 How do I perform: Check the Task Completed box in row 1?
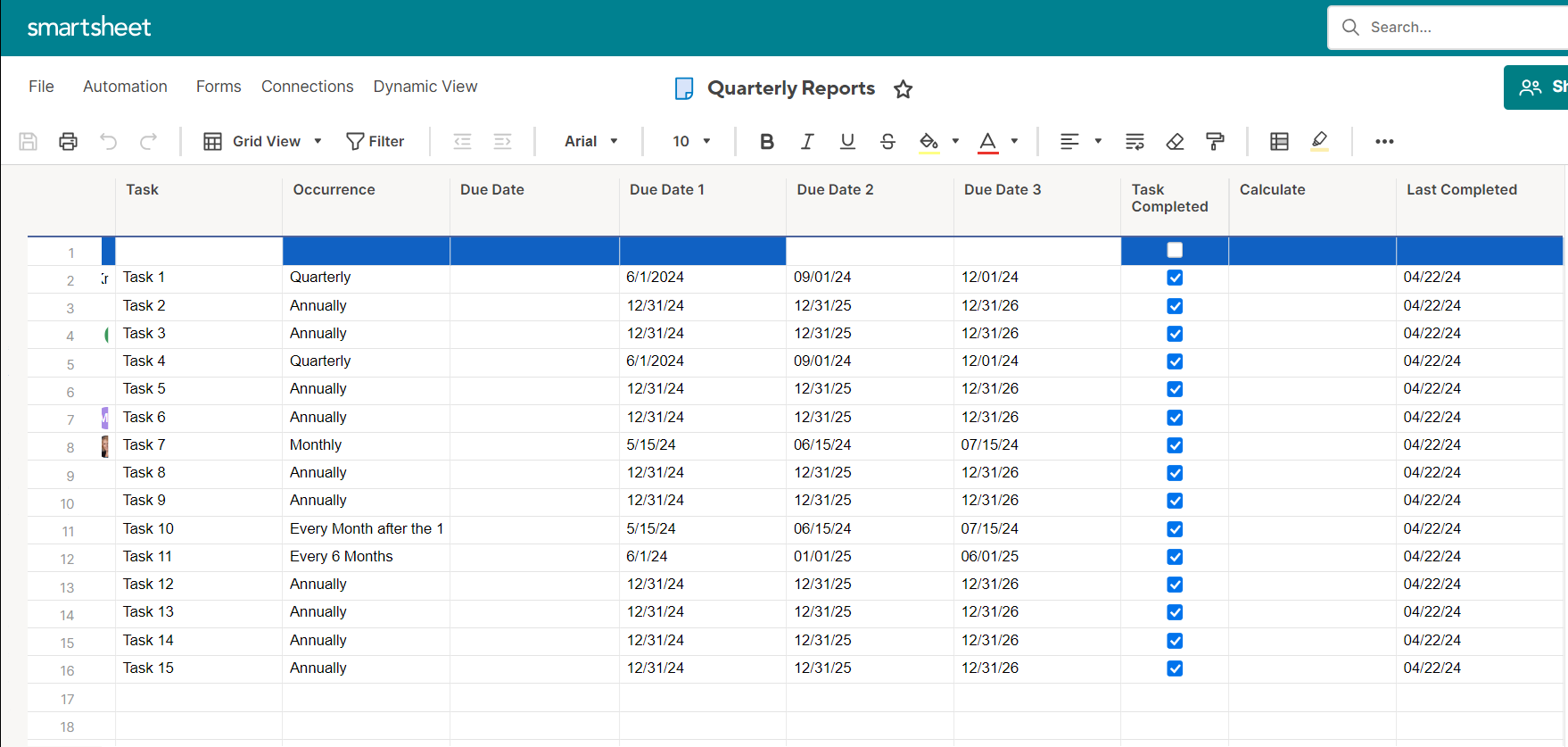[x=1175, y=251]
